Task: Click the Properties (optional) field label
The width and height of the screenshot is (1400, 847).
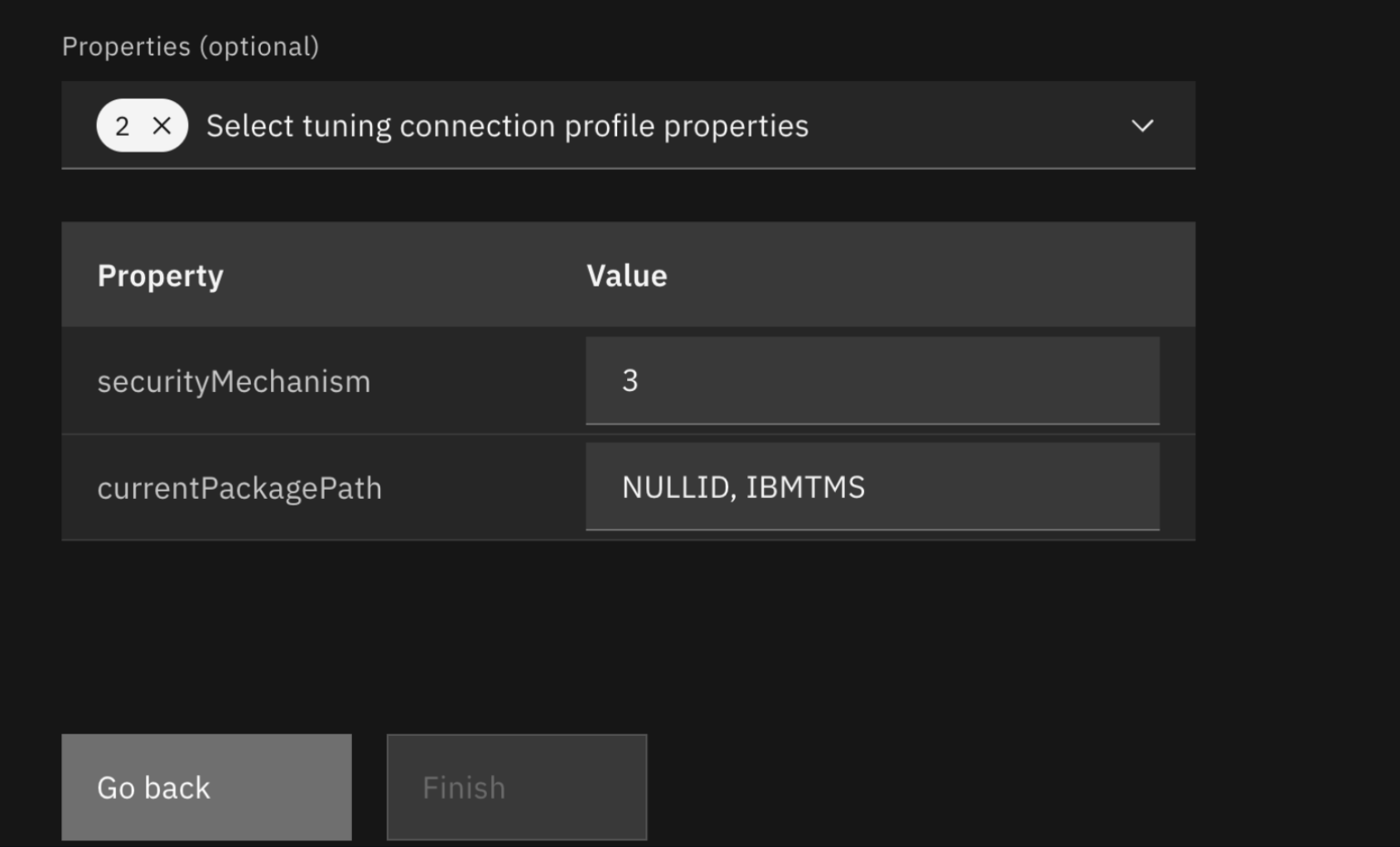Action: pos(190,46)
